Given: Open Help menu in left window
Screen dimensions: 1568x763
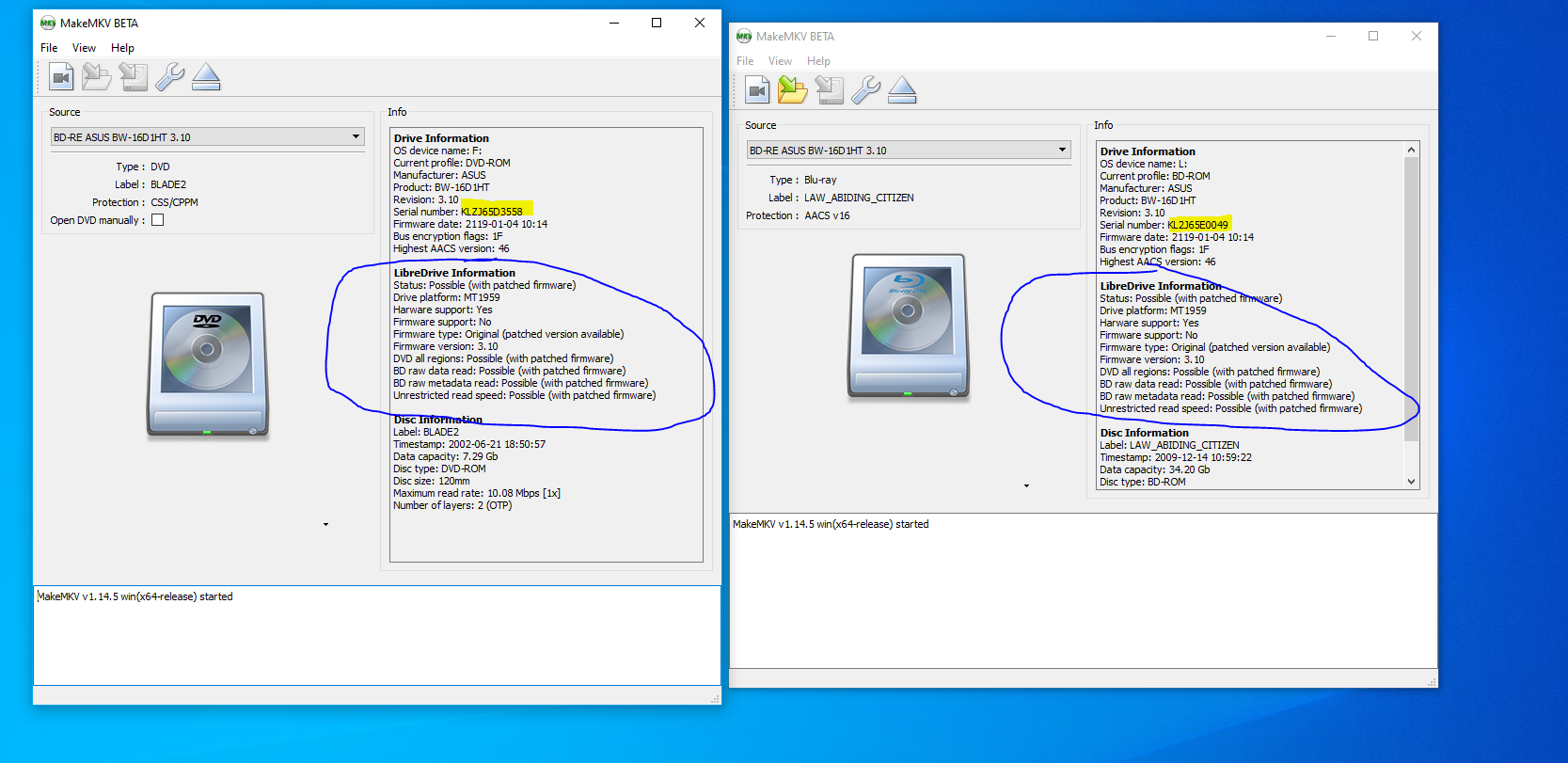Looking at the screenshot, I should [x=122, y=48].
